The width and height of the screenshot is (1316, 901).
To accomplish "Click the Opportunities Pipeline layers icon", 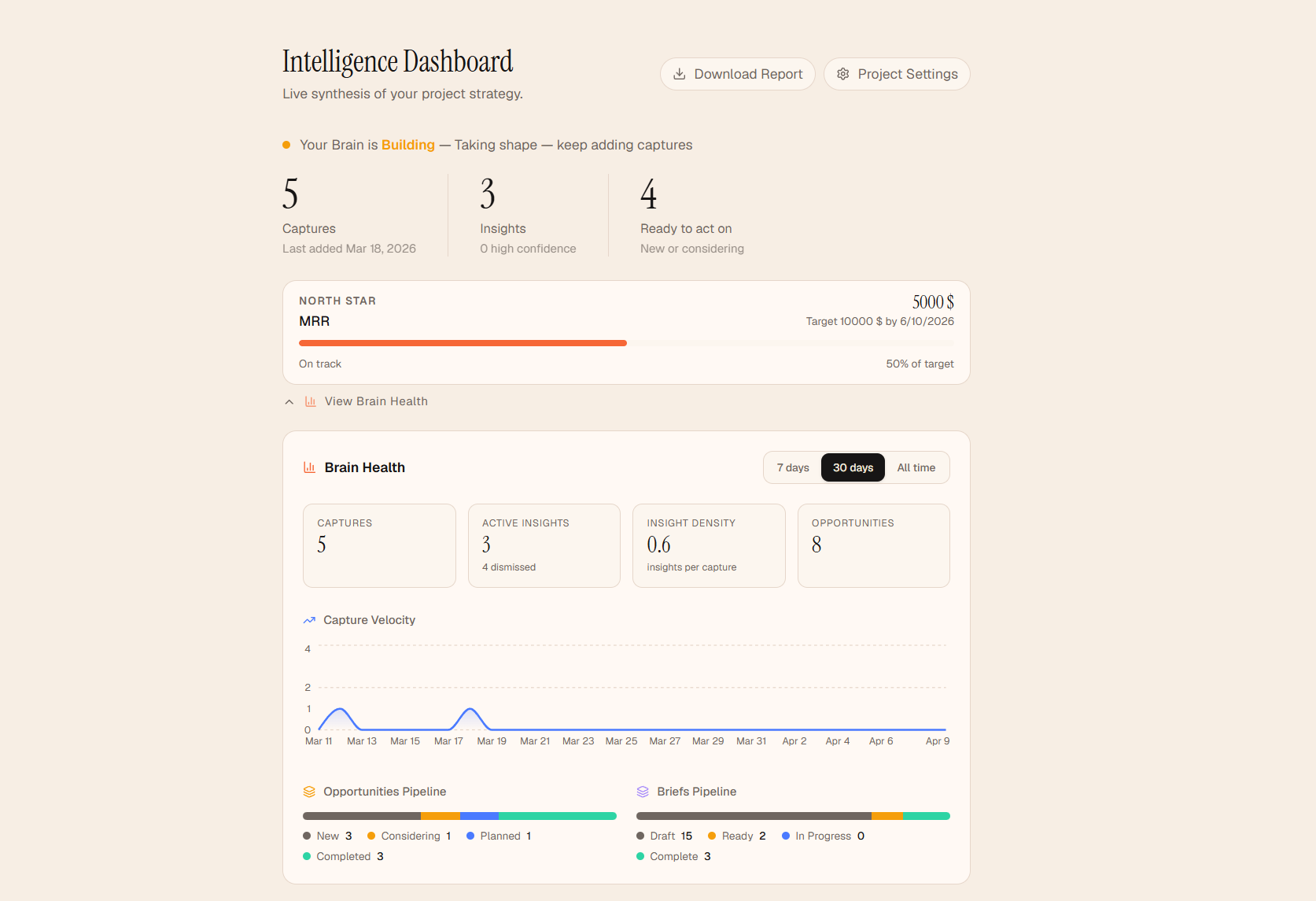I will click(309, 792).
